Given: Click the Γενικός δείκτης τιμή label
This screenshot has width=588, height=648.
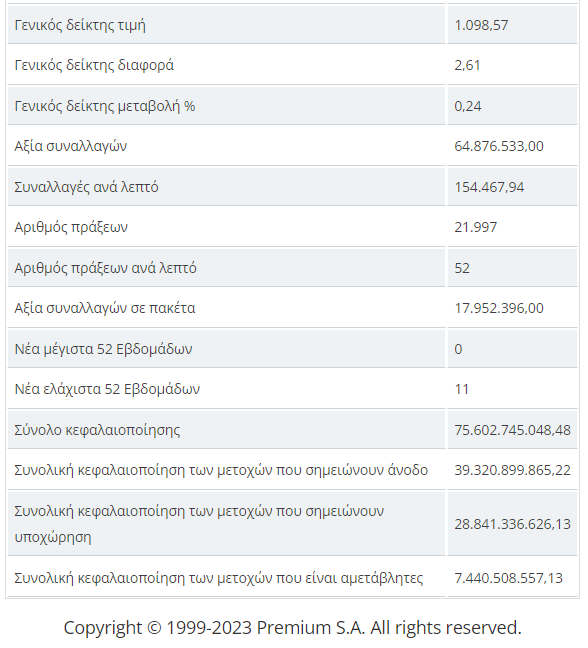Looking at the screenshot, I should [80, 25].
